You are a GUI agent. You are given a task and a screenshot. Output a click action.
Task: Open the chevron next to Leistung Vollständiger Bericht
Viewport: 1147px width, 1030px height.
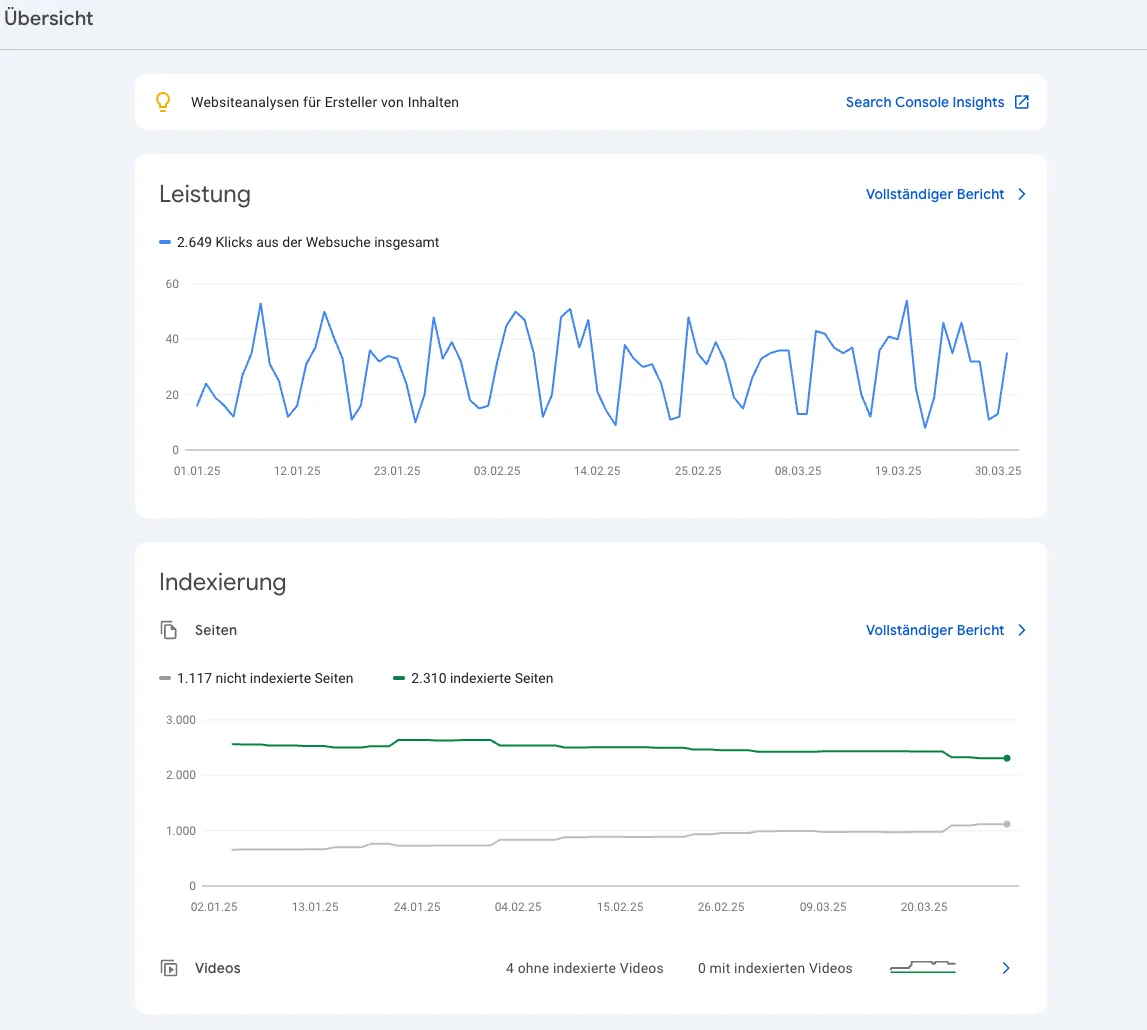tap(1022, 194)
